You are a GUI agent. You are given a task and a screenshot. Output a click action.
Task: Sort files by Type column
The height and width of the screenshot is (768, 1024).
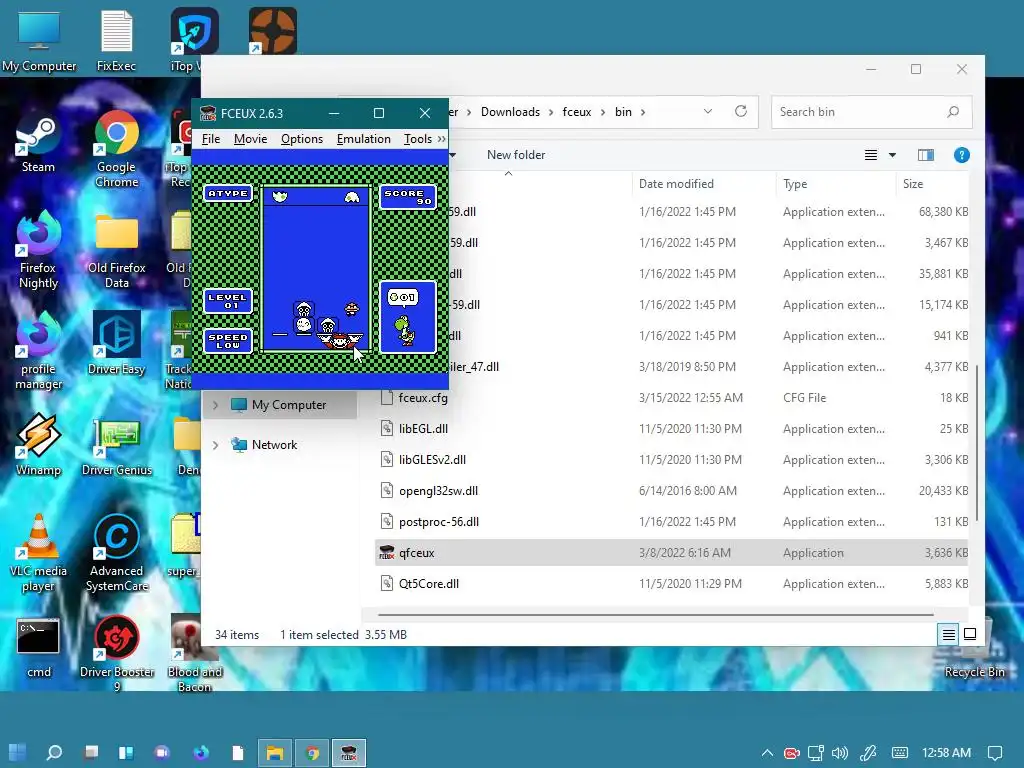(835, 184)
